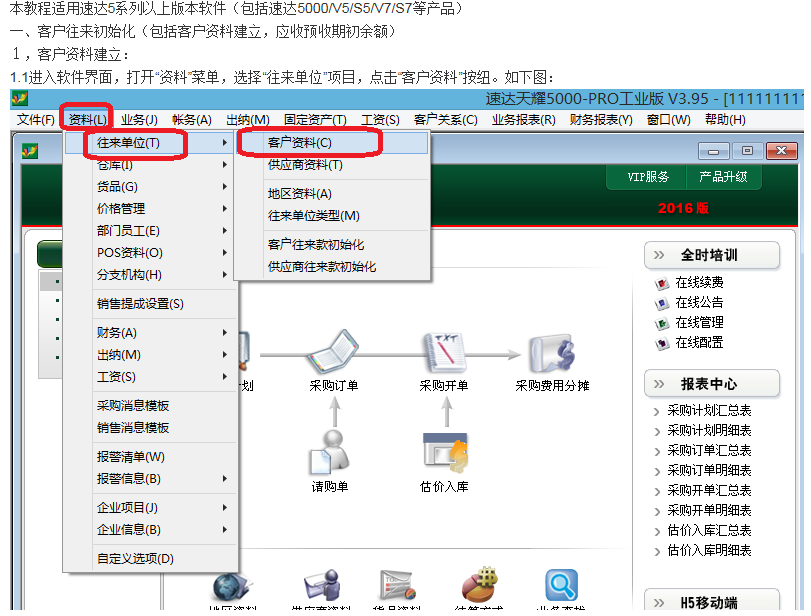The width and height of the screenshot is (811, 616).
Task: Click the 采购费用分摊 cost allocation icon
Action: pyautogui.click(x=552, y=352)
